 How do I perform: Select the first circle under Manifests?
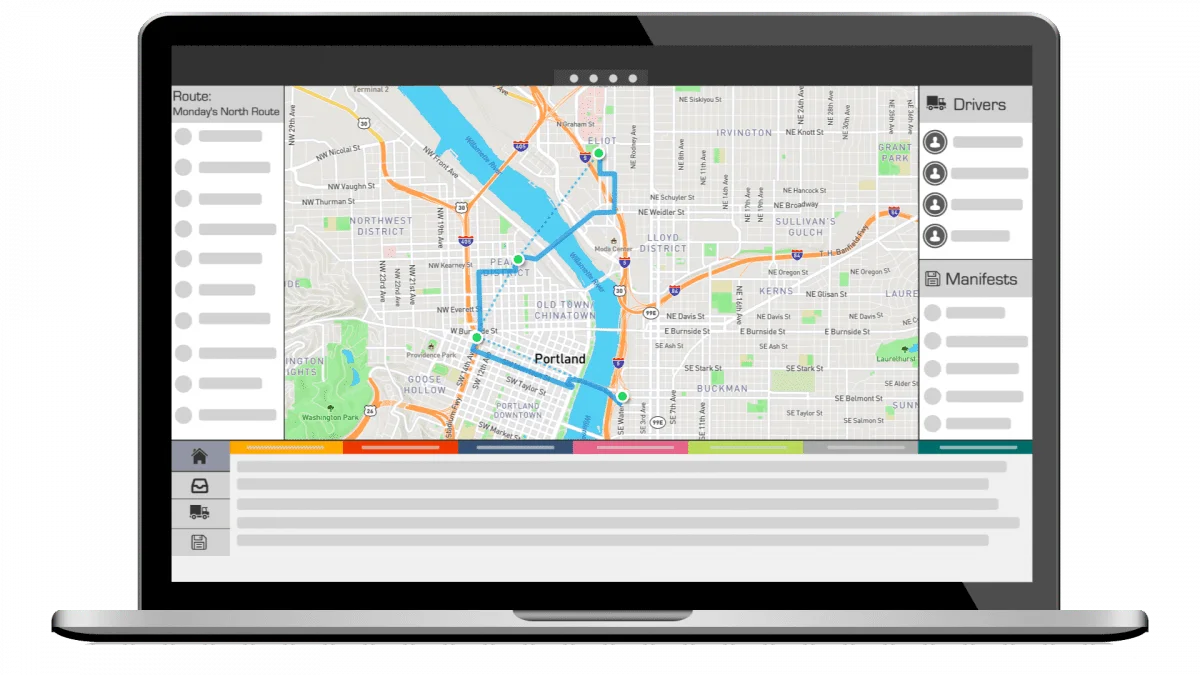(x=933, y=313)
